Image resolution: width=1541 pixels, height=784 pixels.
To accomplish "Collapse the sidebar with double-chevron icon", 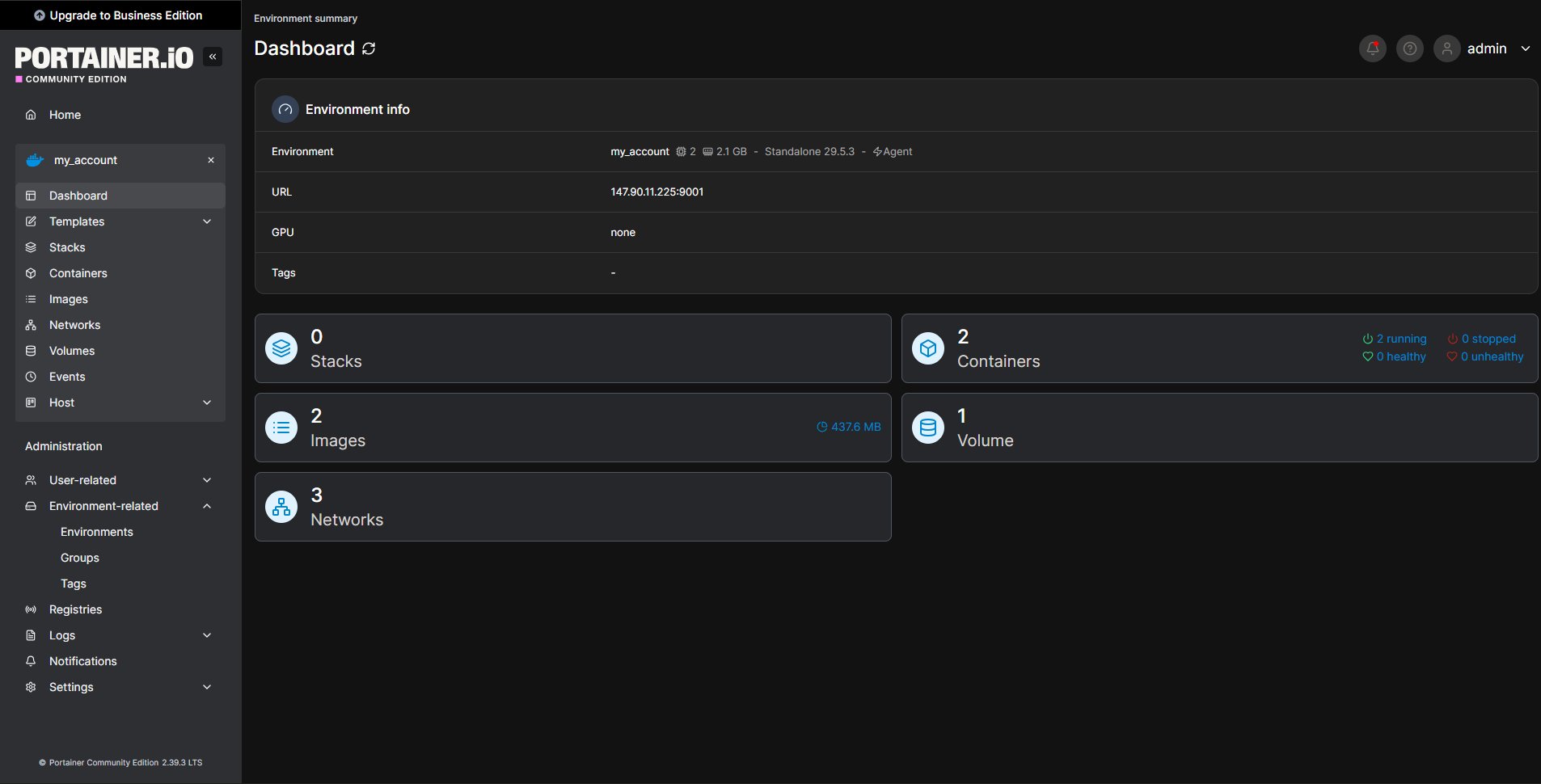I will [213, 57].
